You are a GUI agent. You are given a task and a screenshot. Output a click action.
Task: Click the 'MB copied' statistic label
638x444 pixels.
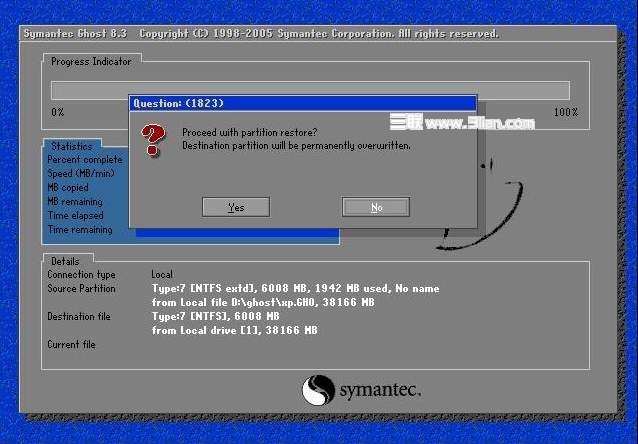68,188
